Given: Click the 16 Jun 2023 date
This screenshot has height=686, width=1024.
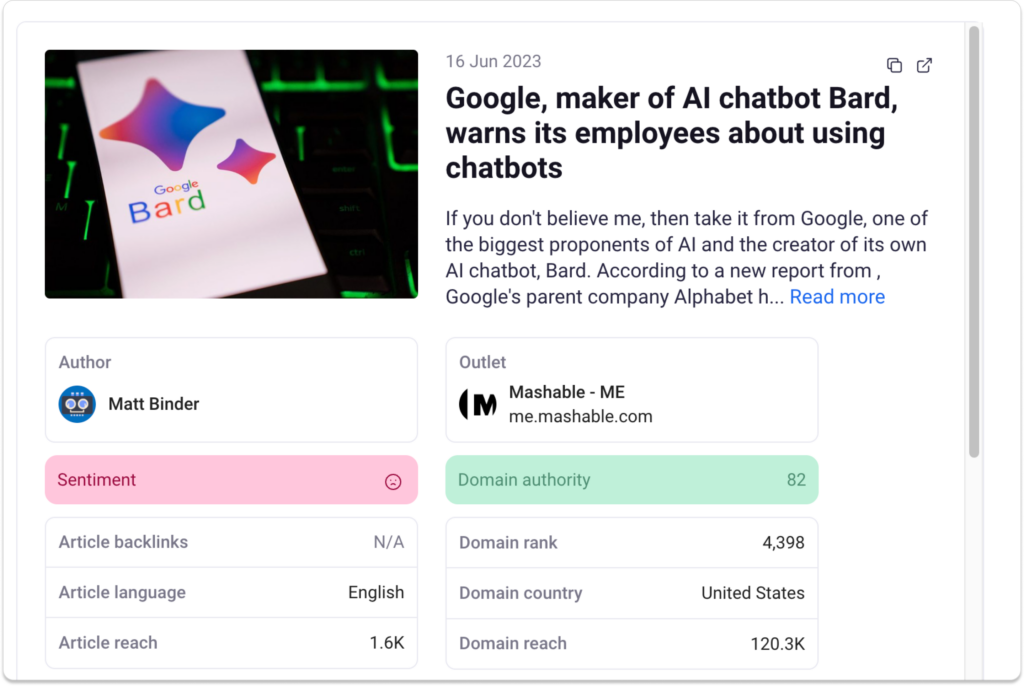Looking at the screenshot, I should [x=493, y=61].
